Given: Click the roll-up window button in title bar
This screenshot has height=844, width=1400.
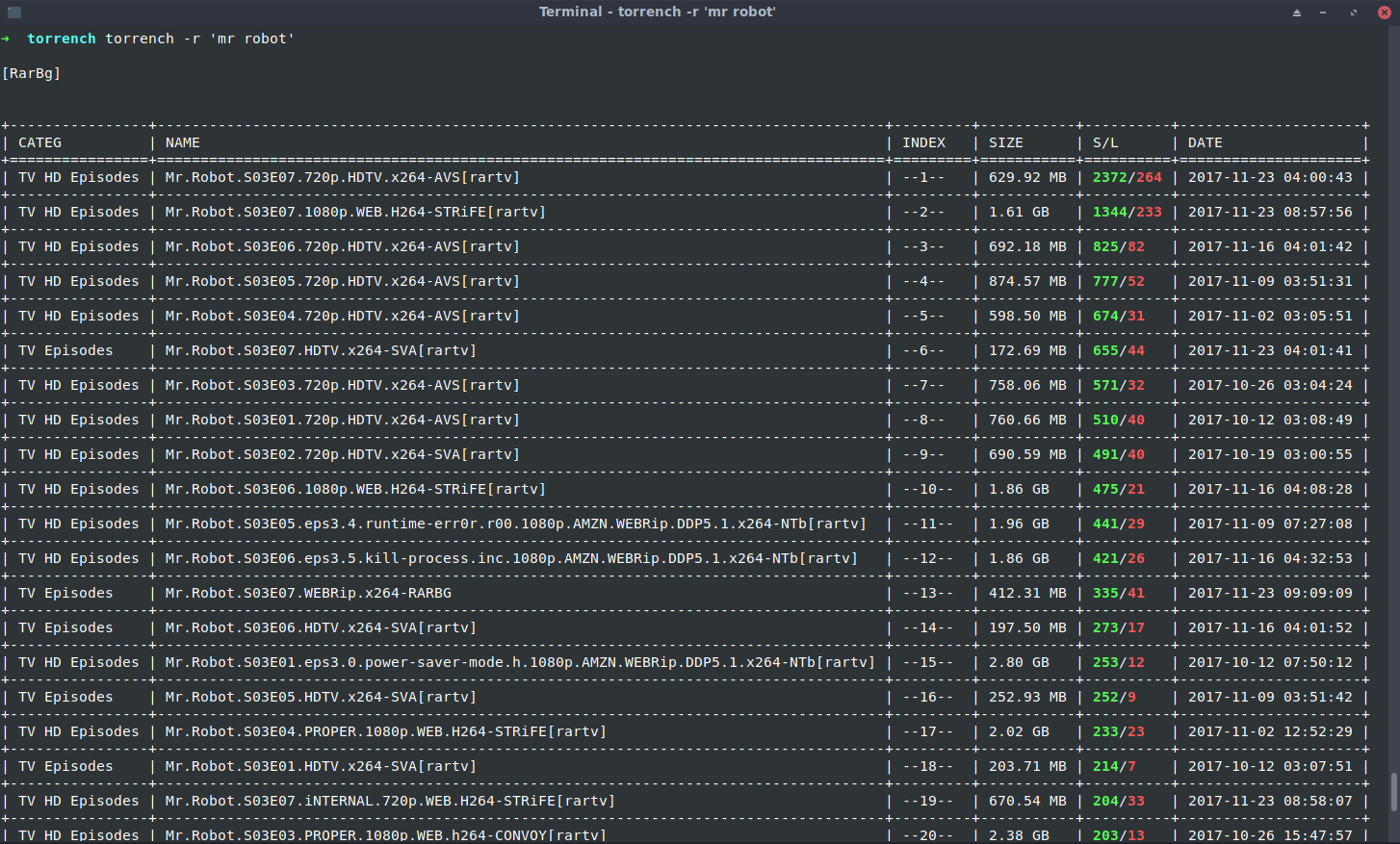Looking at the screenshot, I should tap(1296, 13).
